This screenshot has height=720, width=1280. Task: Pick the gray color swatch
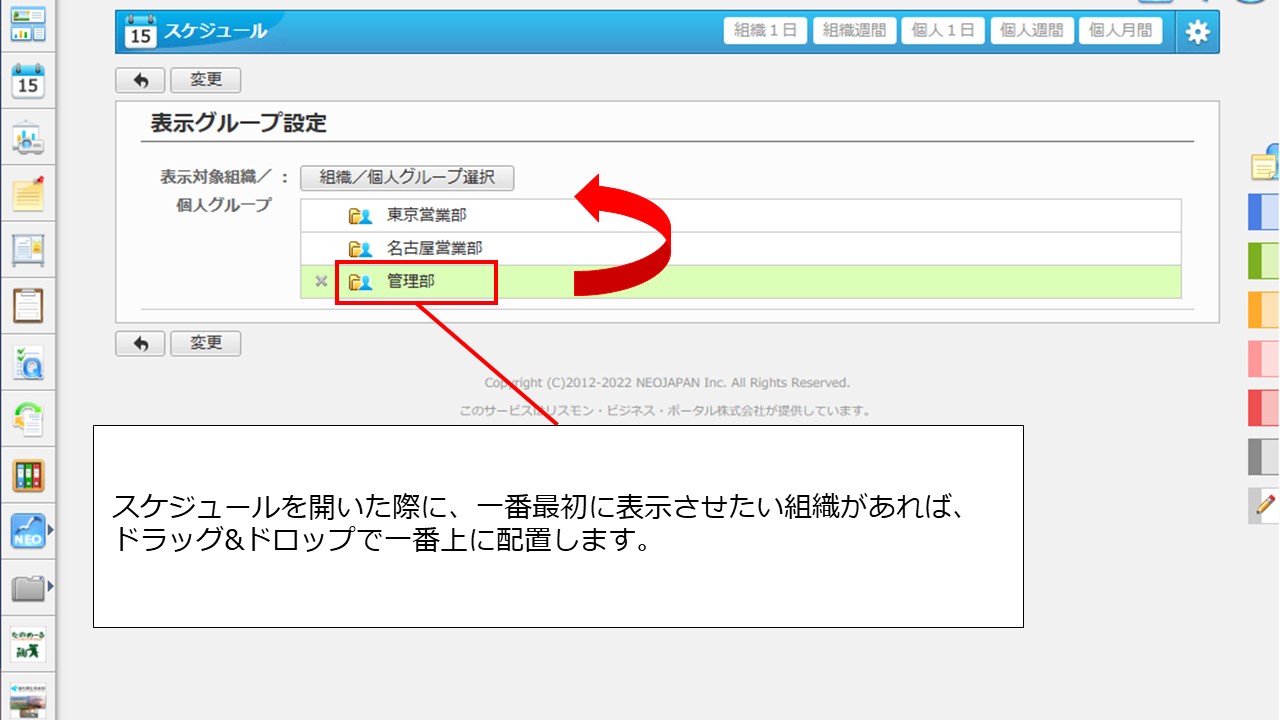1264,456
